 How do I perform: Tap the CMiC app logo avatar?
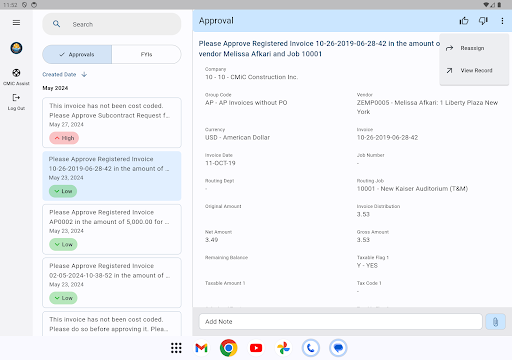16,48
